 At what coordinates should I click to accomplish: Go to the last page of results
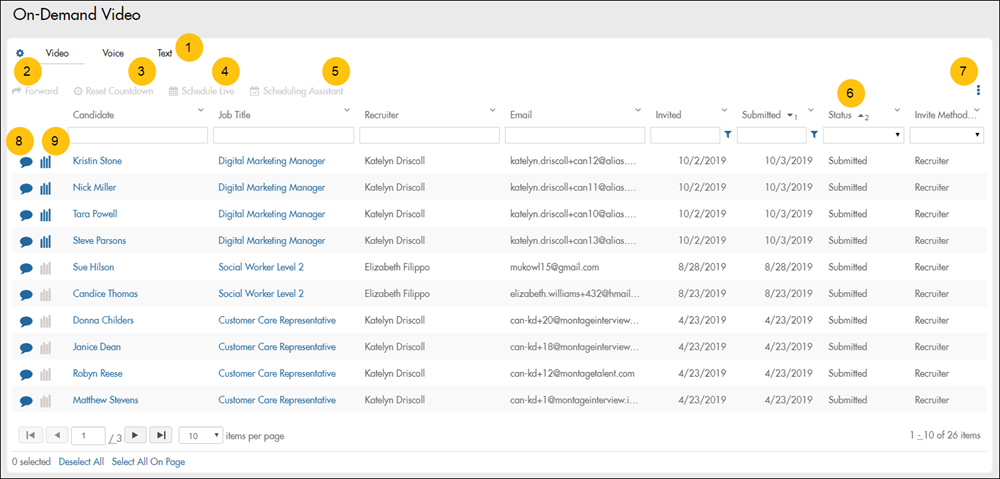[x=160, y=435]
